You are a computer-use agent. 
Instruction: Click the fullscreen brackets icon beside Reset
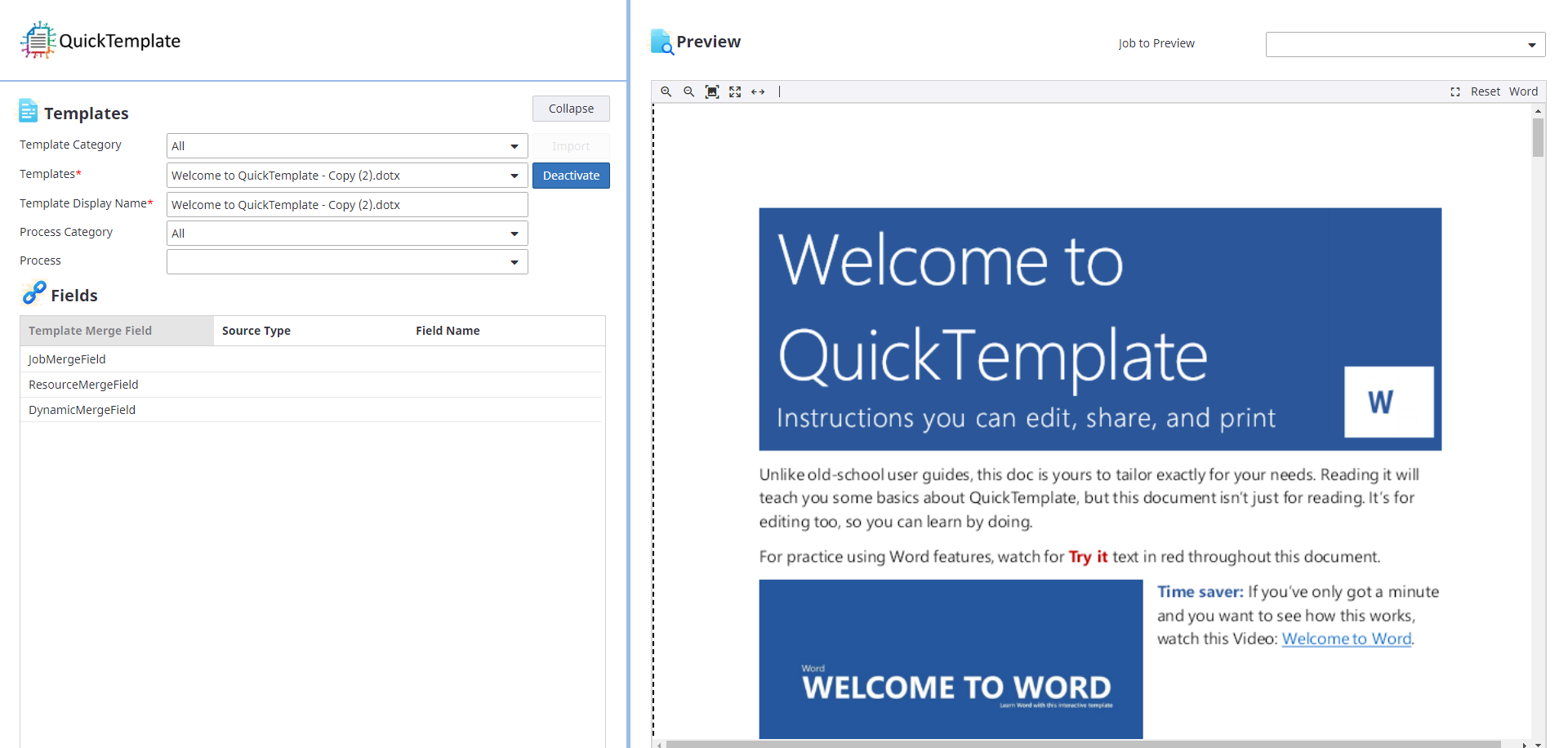[1455, 91]
